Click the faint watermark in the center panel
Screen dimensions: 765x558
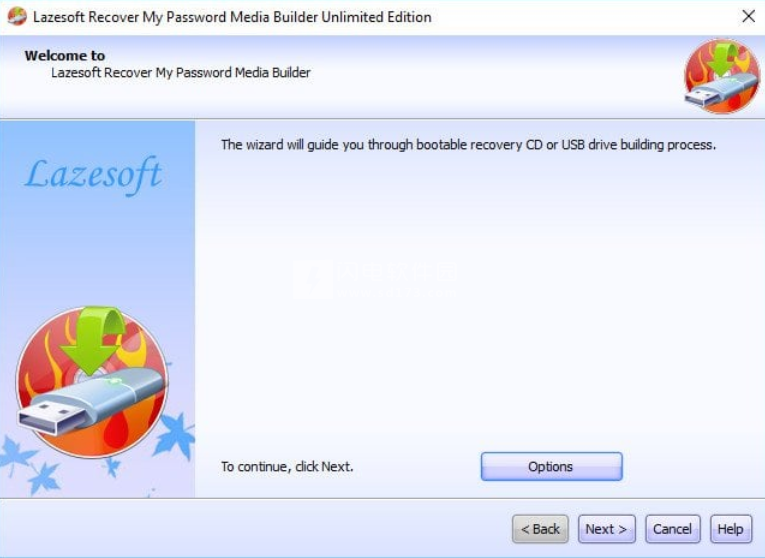point(376,278)
